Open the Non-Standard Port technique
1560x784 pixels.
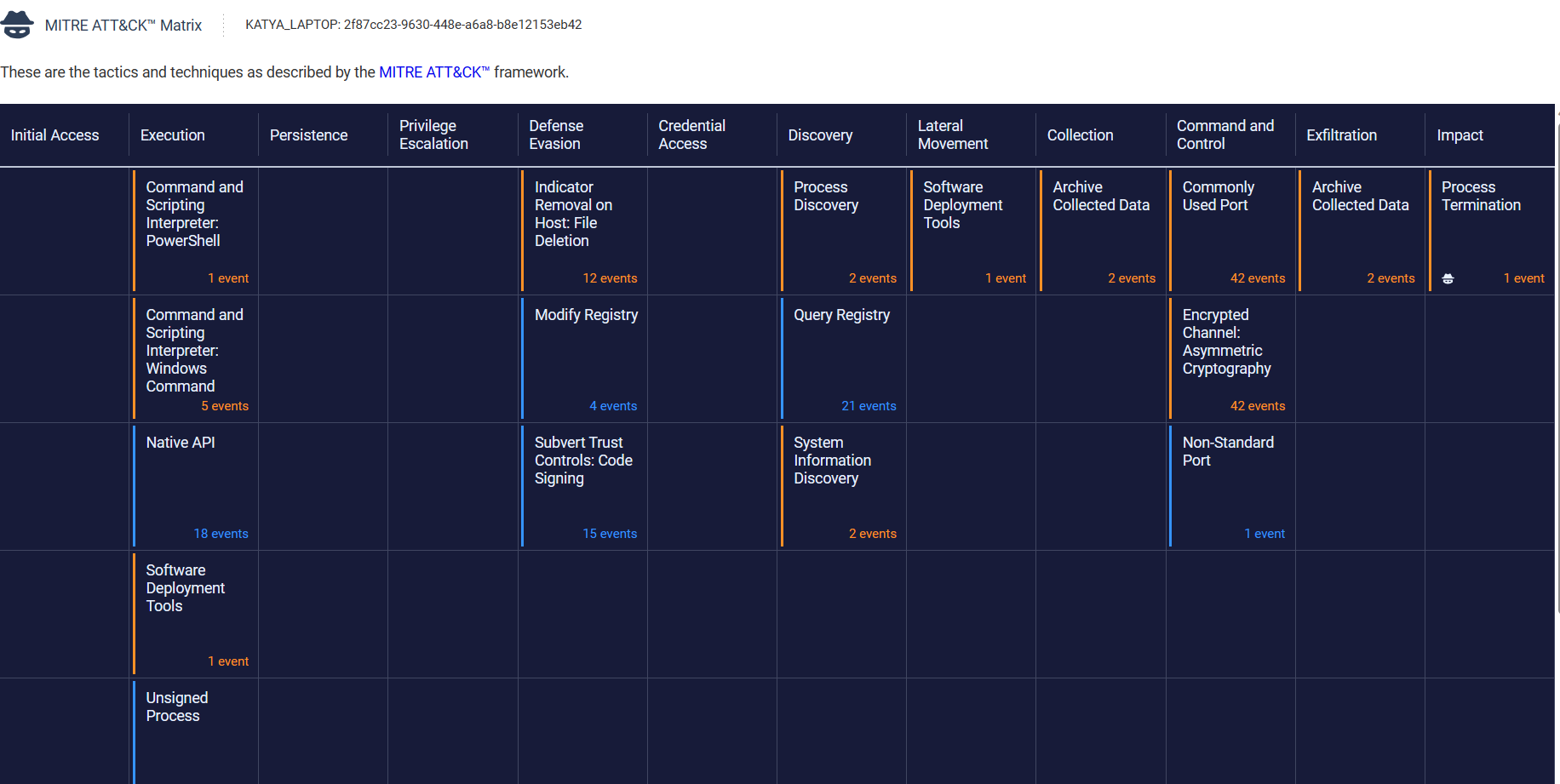1232,486
